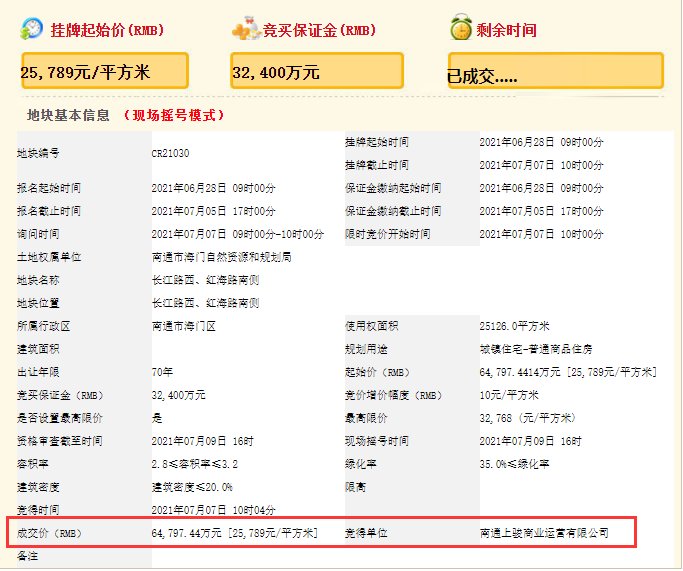Select bid increment 10元/平方米
This screenshot has width=683, height=571.
(509, 395)
